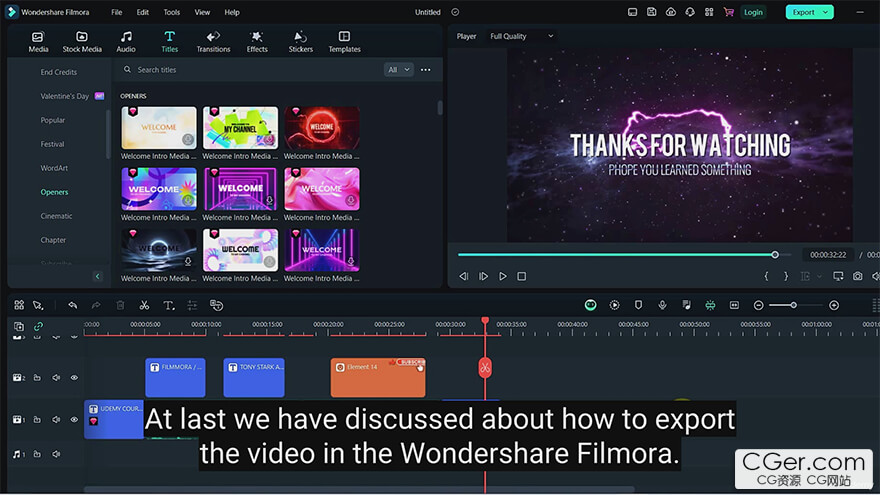Viewport: 880px width, 495px height.
Task: Click the mark in bracket icon
Action: [766, 276]
